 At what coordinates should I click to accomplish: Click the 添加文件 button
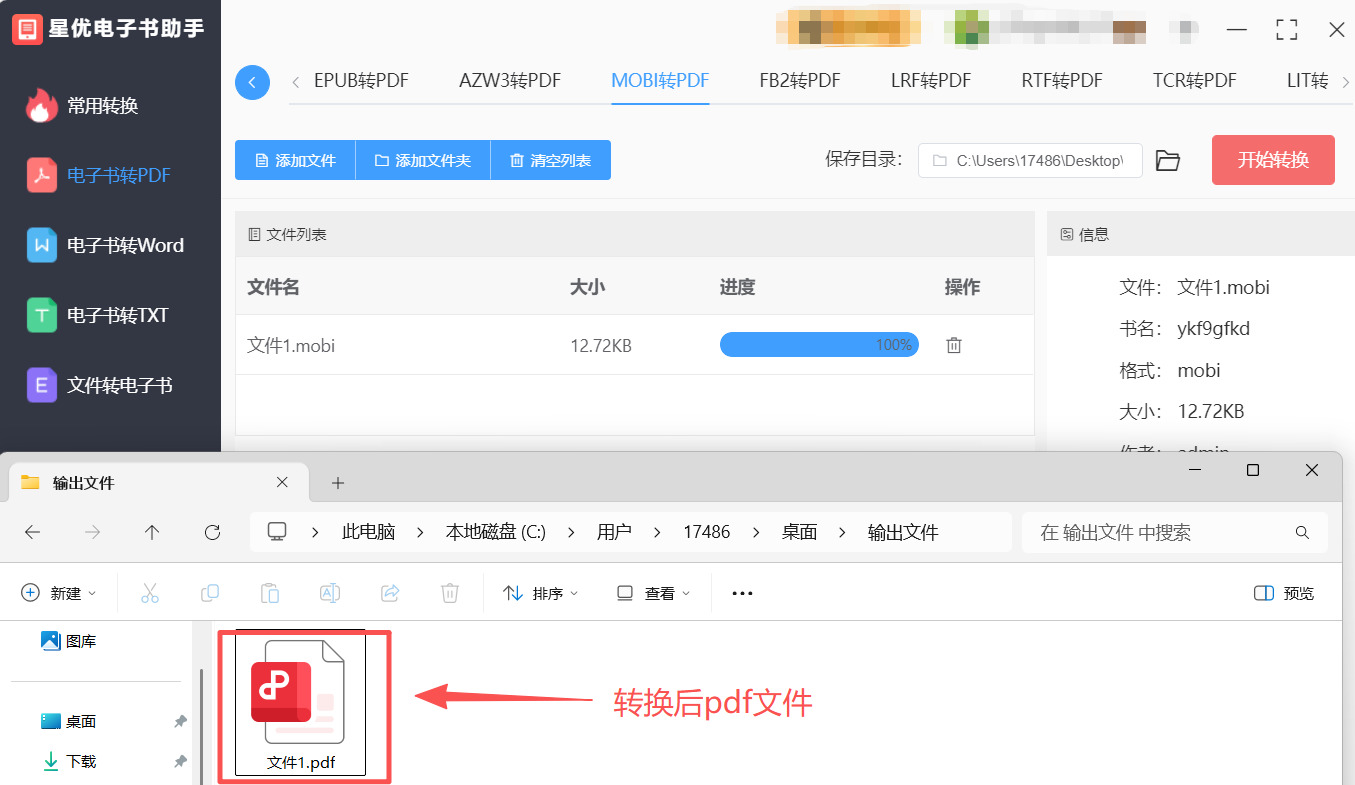coord(295,160)
